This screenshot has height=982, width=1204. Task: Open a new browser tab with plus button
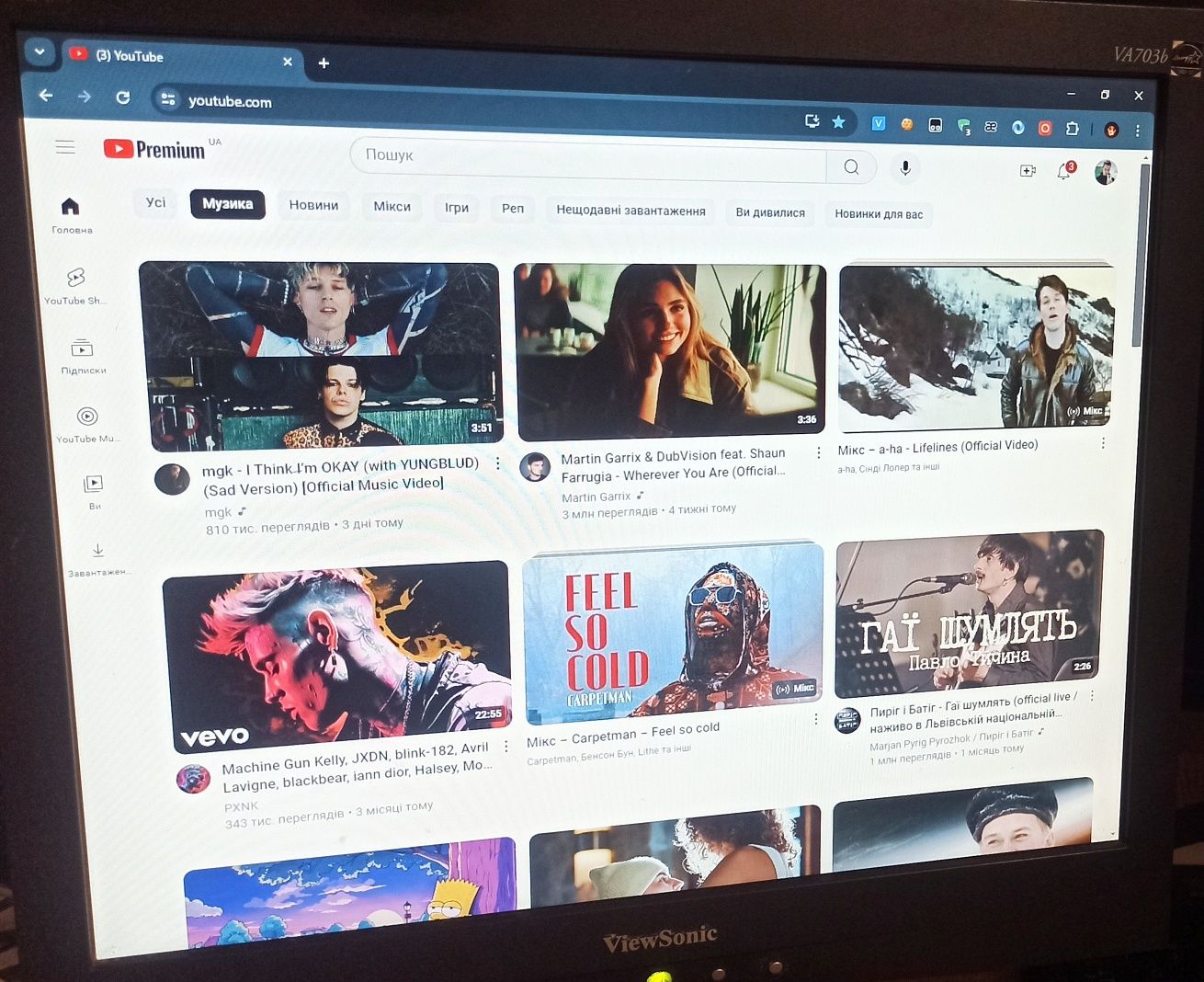pyautogui.click(x=324, y=63)
